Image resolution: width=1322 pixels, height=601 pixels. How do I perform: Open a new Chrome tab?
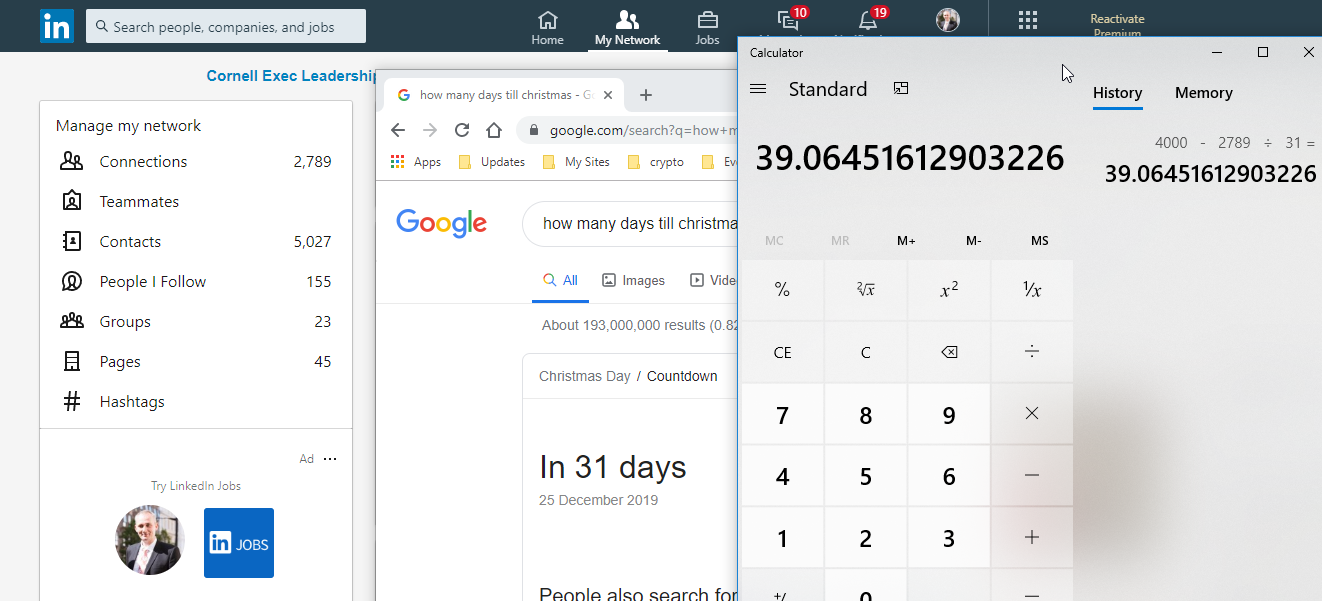coord(646,95)
